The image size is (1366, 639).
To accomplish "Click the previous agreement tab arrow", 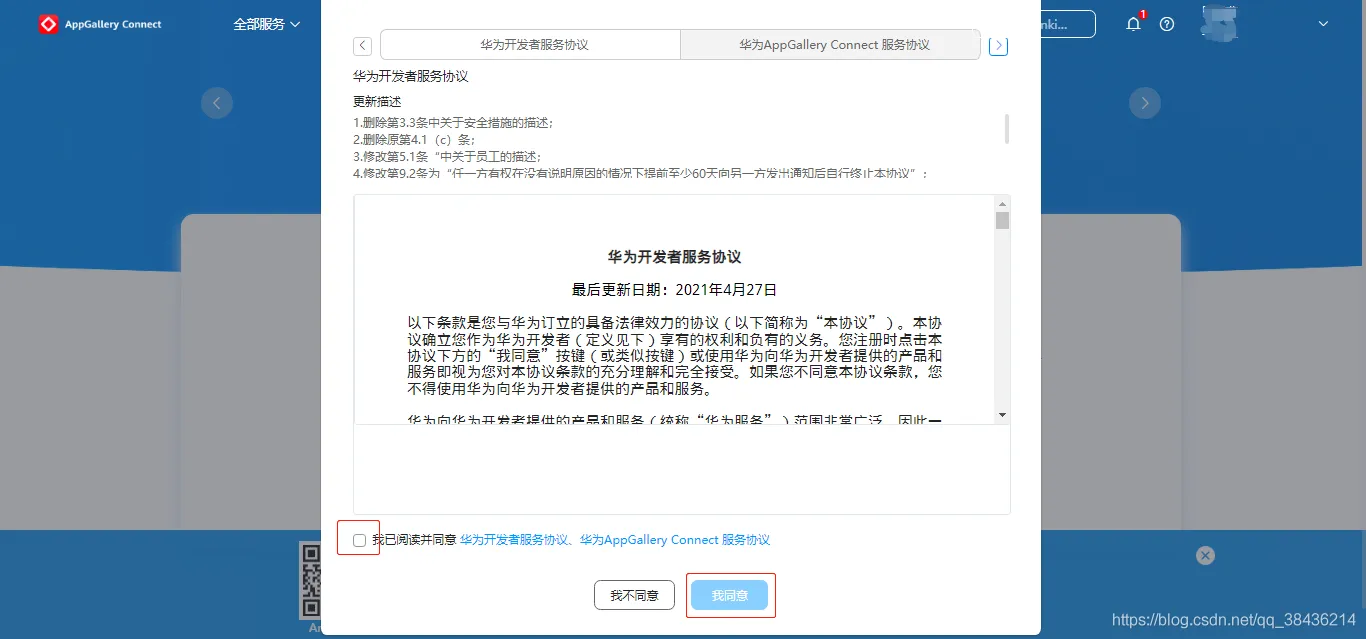I will [x=362, y=46].
